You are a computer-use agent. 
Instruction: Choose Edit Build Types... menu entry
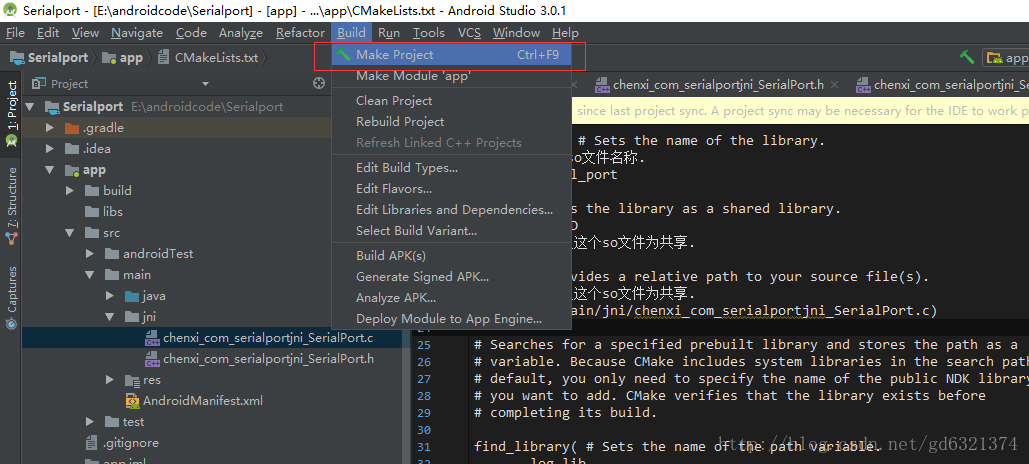point(452,167)
